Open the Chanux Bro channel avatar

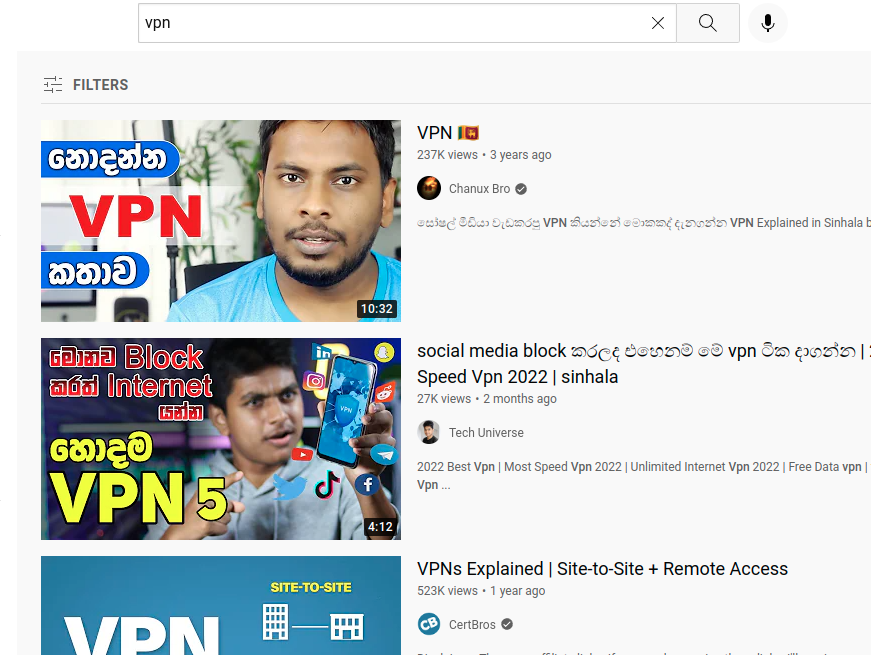429,188
